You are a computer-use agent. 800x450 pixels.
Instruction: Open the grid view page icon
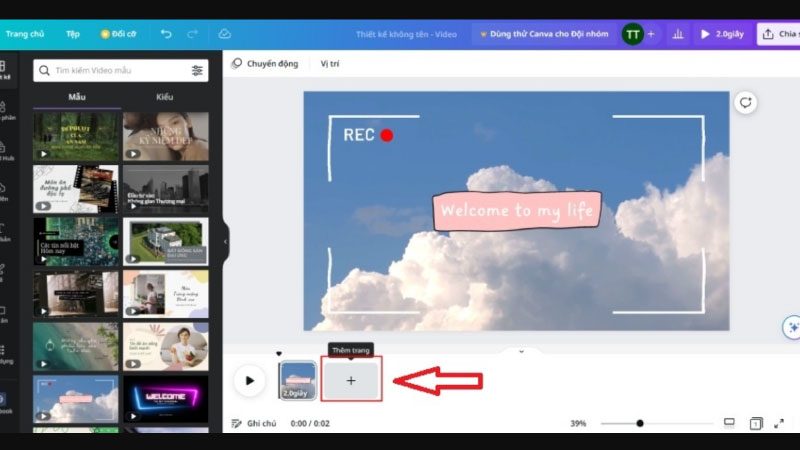click(756, 423)
